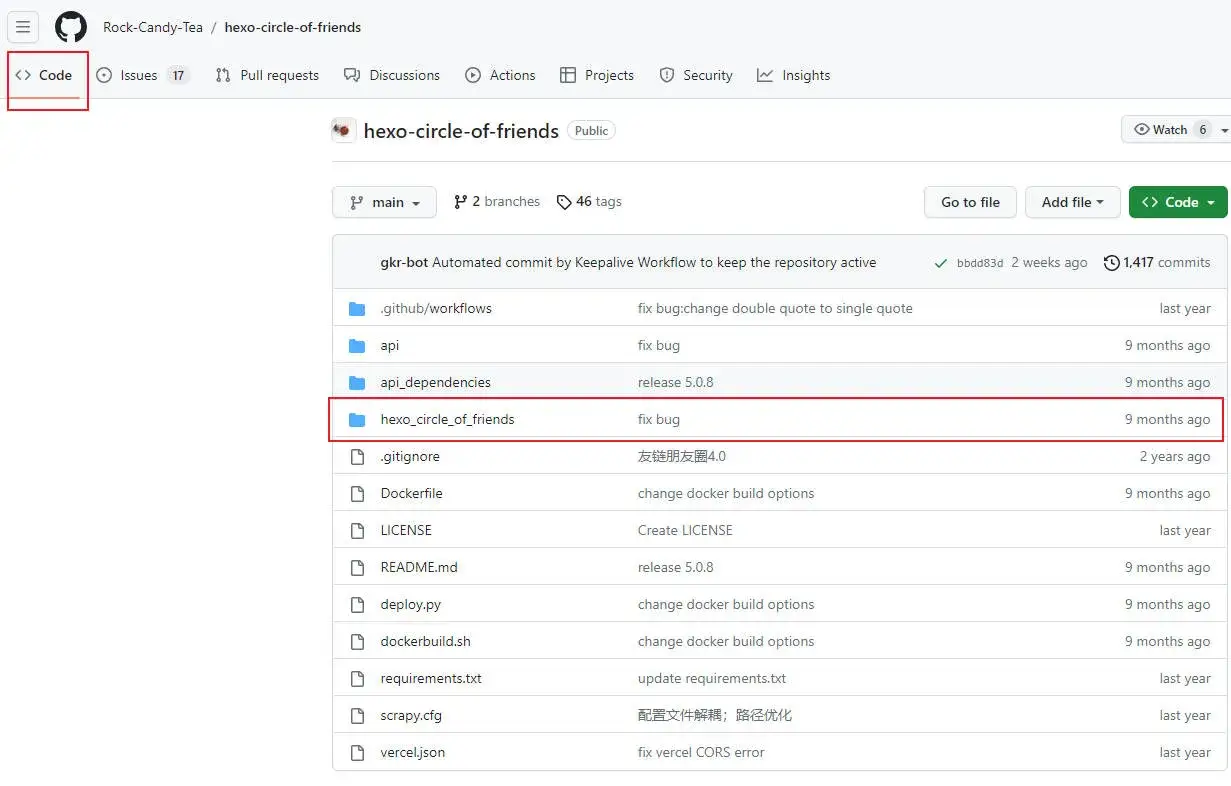The width and height of the screenshot is (1231, 786).
Task: Click the tag icon beside 46 tags
Action: coord(564,202)
